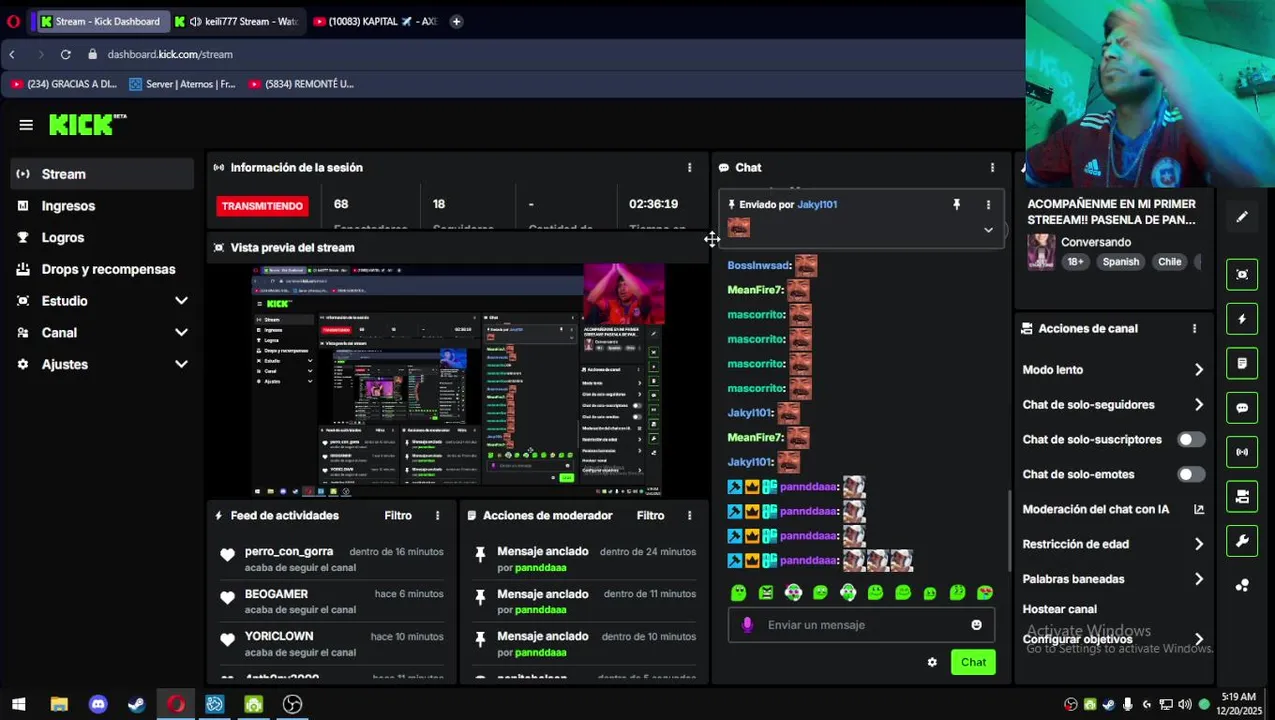
Task: Click the Spanish language tag
Action: 1120,262
